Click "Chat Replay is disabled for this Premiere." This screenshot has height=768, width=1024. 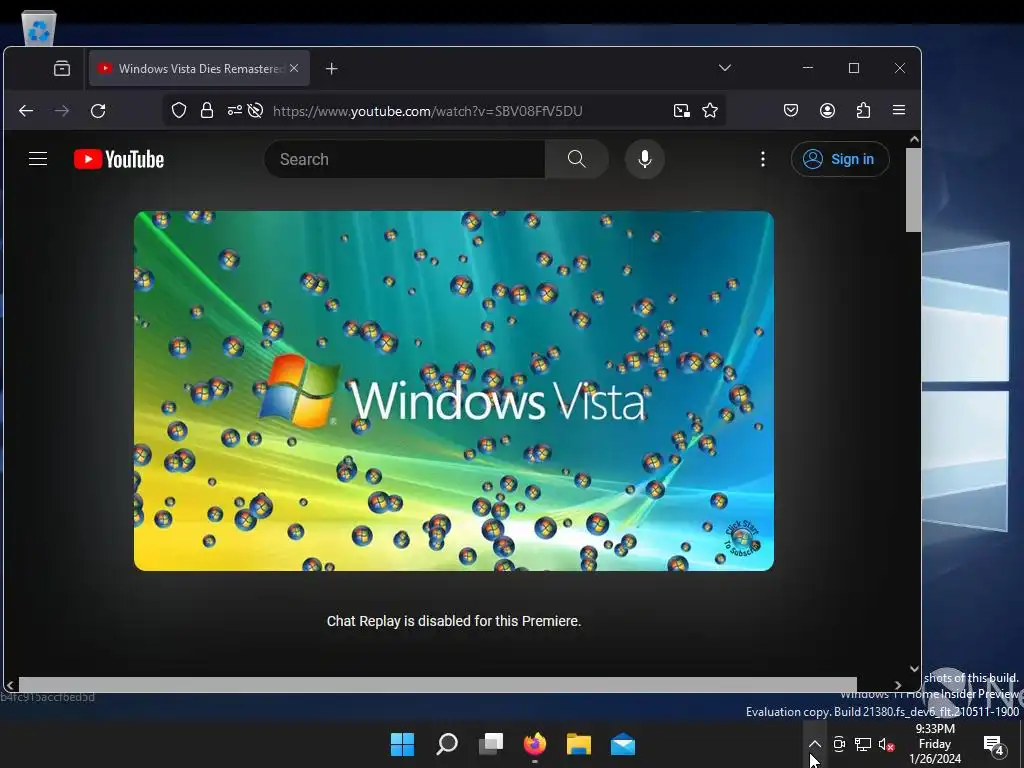[454, 621]
